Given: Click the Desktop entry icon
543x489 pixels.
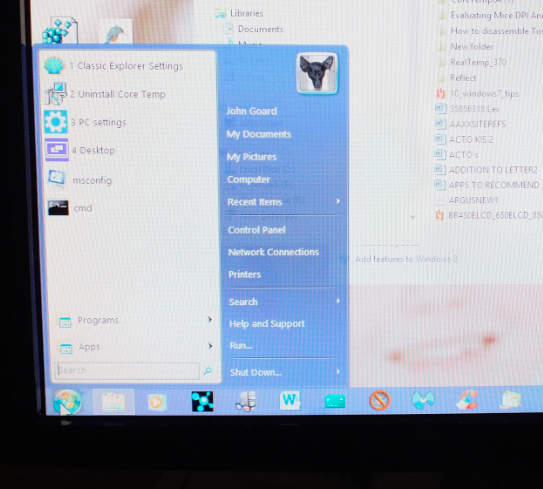Looking at the screenshot, I should [x=57, y=150].
